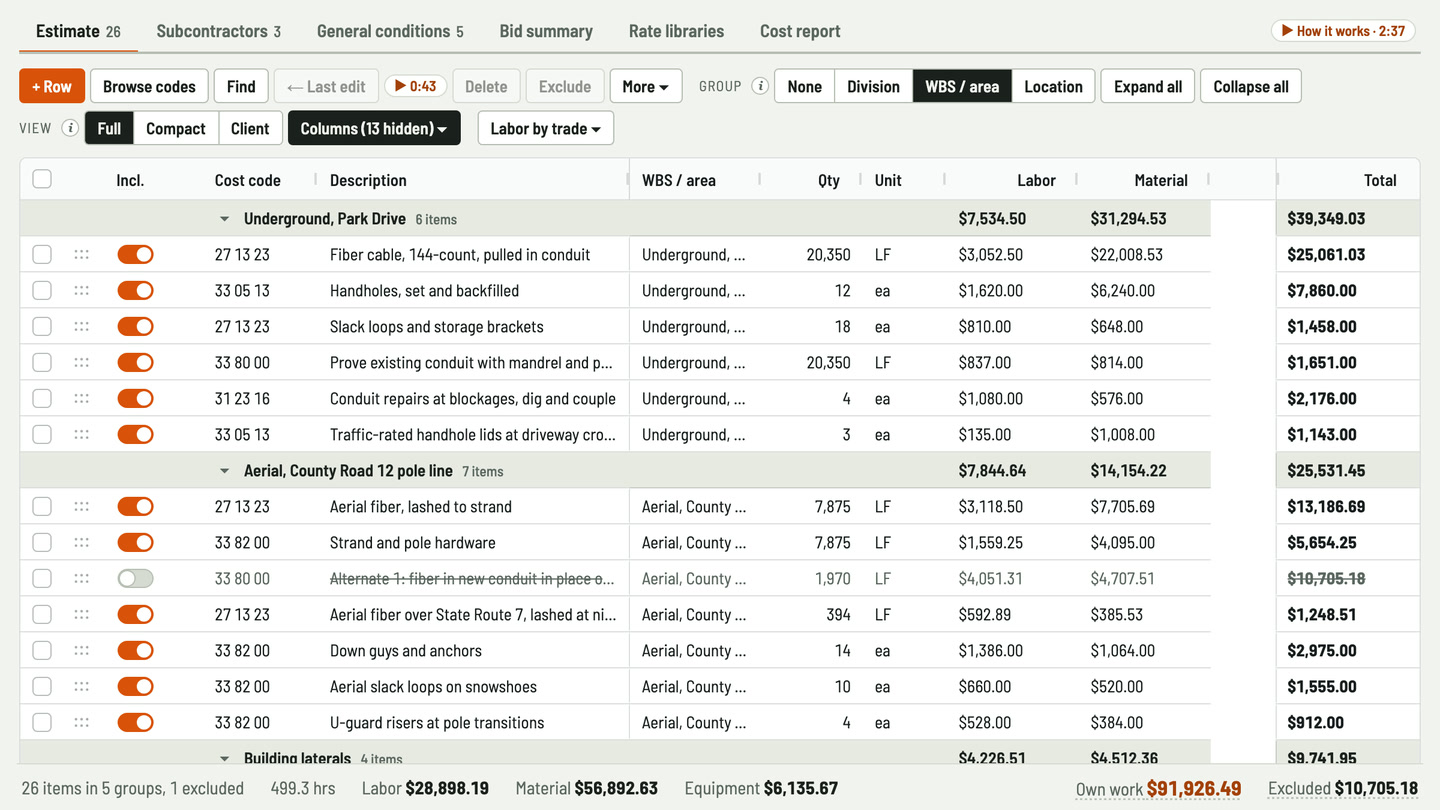
Task: Check the box for Fiber cable, 144-count row
Action: [x=42, y=255]
